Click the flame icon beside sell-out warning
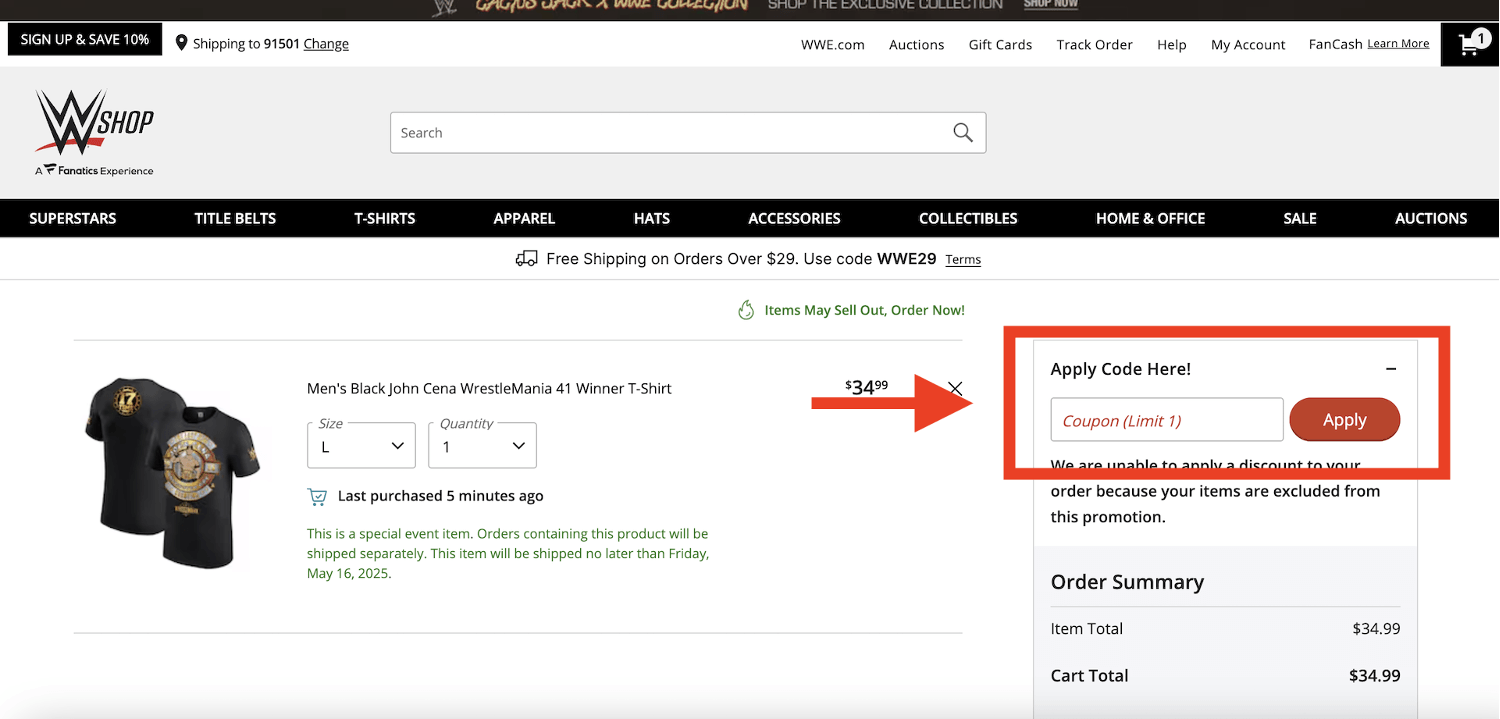Screen dimensions: 1500x719 pyautogui.click(x=746, y=309)
